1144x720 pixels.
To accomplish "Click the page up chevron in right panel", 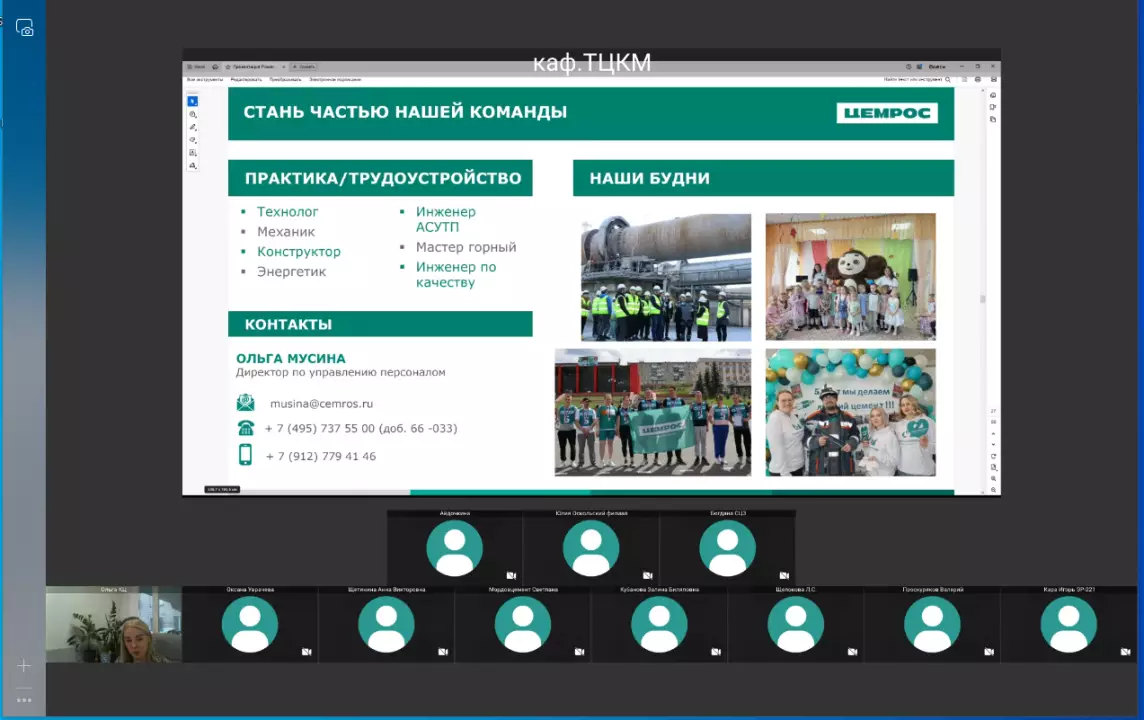I will pyautogui.click(x=993, y=434).
